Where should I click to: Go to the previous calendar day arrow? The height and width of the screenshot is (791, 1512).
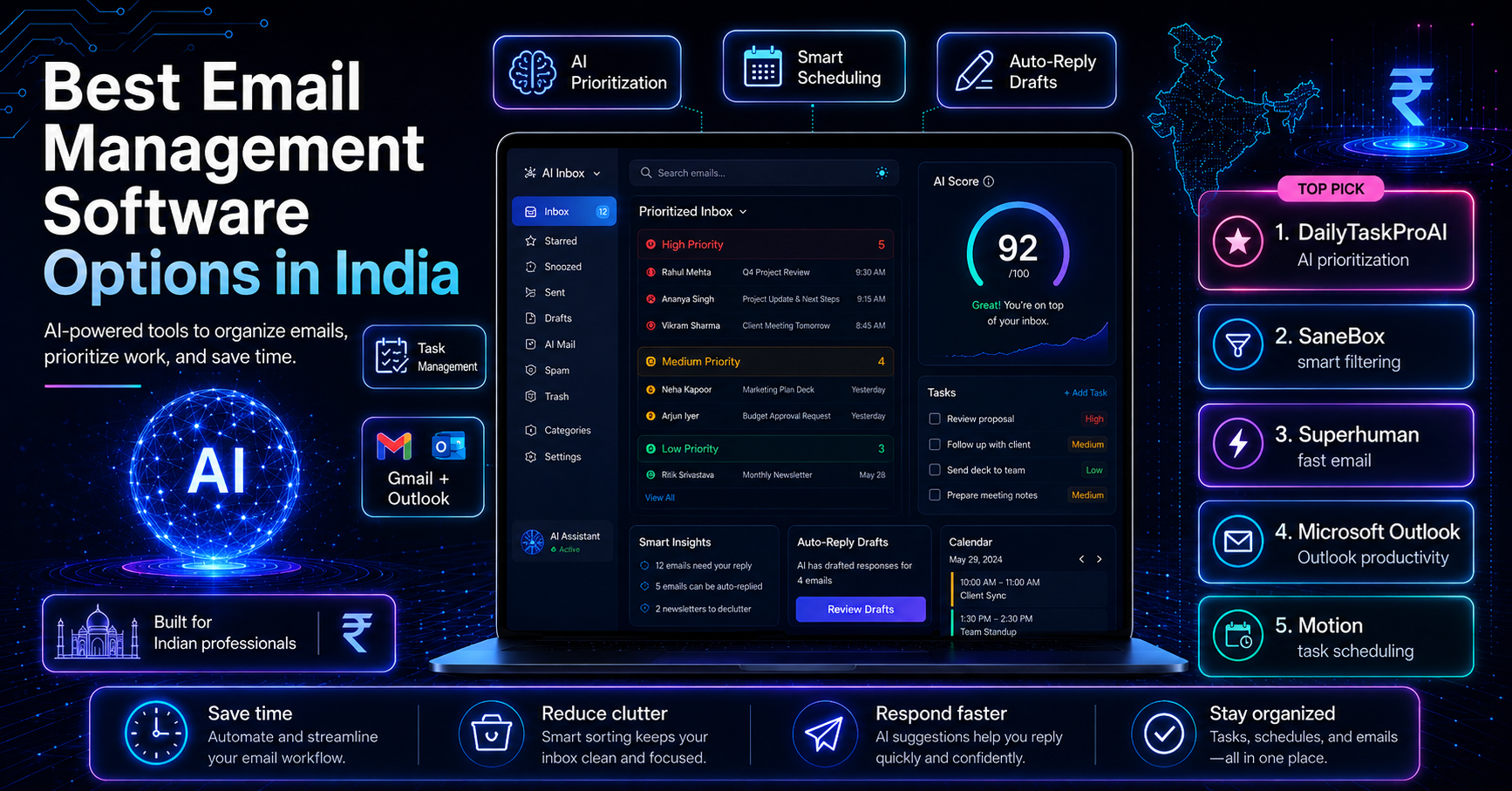[x=1081, y=559]
